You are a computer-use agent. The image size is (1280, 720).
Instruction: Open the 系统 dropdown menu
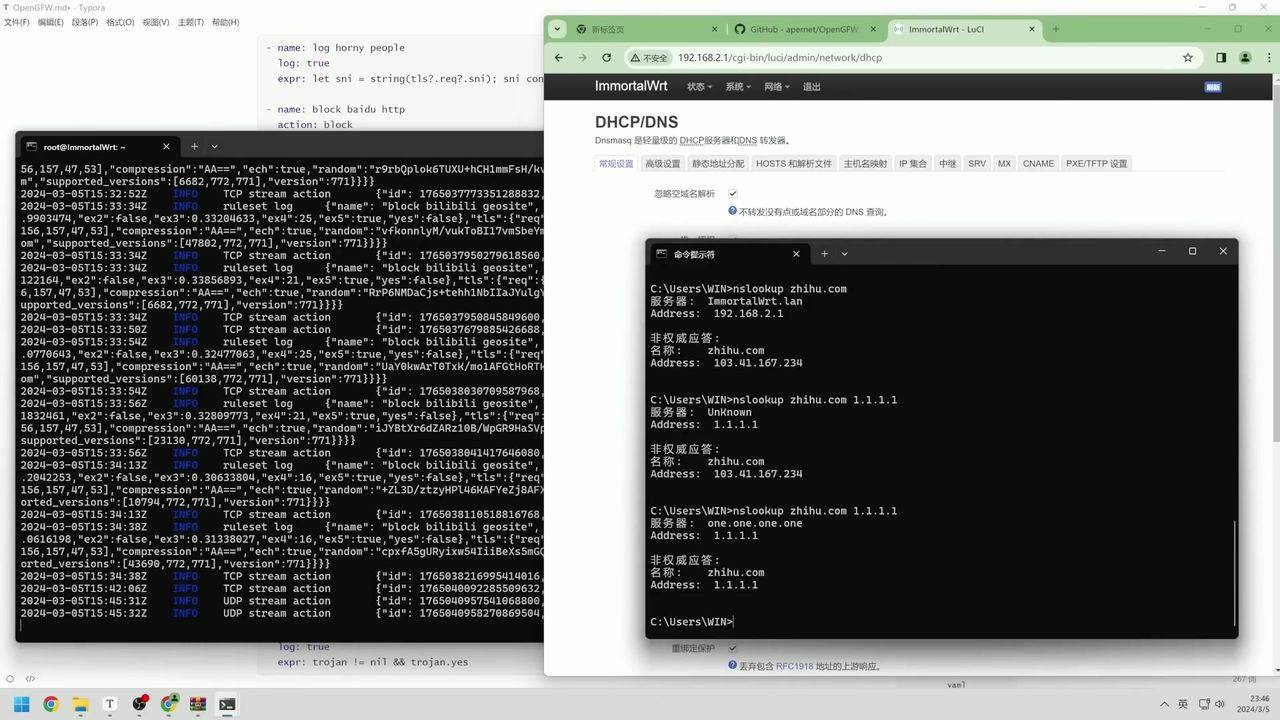tap(738, 87)
